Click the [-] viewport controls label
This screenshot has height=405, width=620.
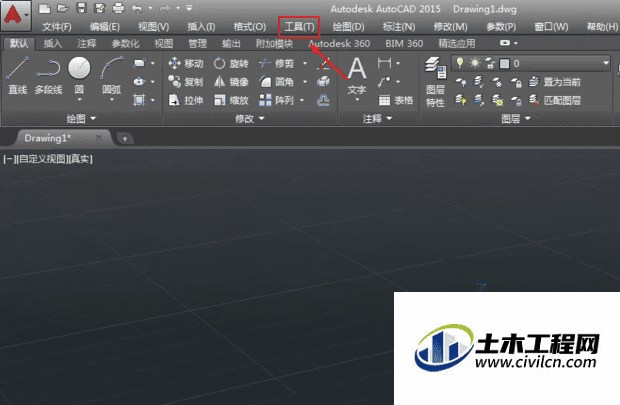(9, 159)
